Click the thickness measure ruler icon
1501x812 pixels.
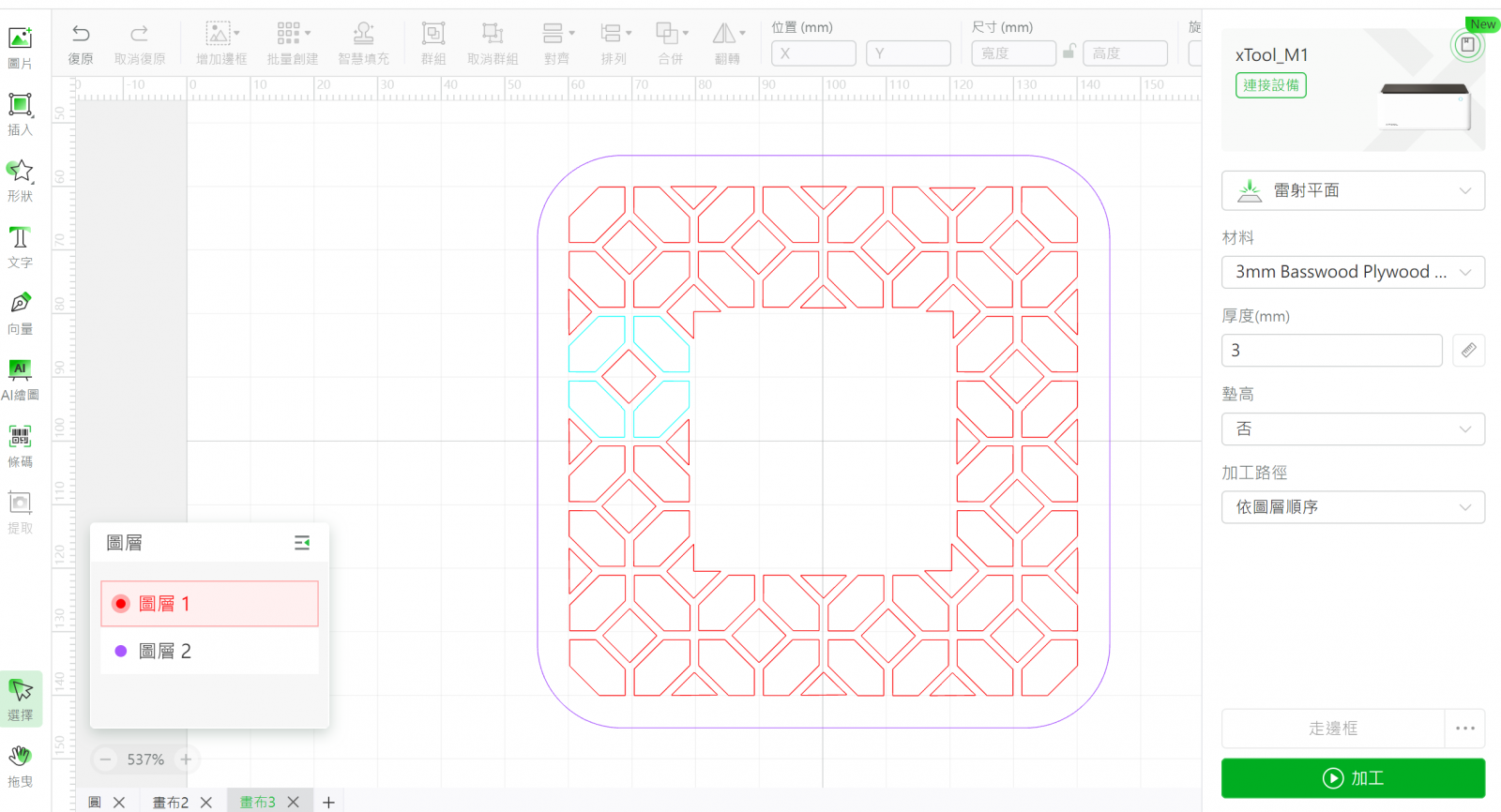[x=1468, y=350]
